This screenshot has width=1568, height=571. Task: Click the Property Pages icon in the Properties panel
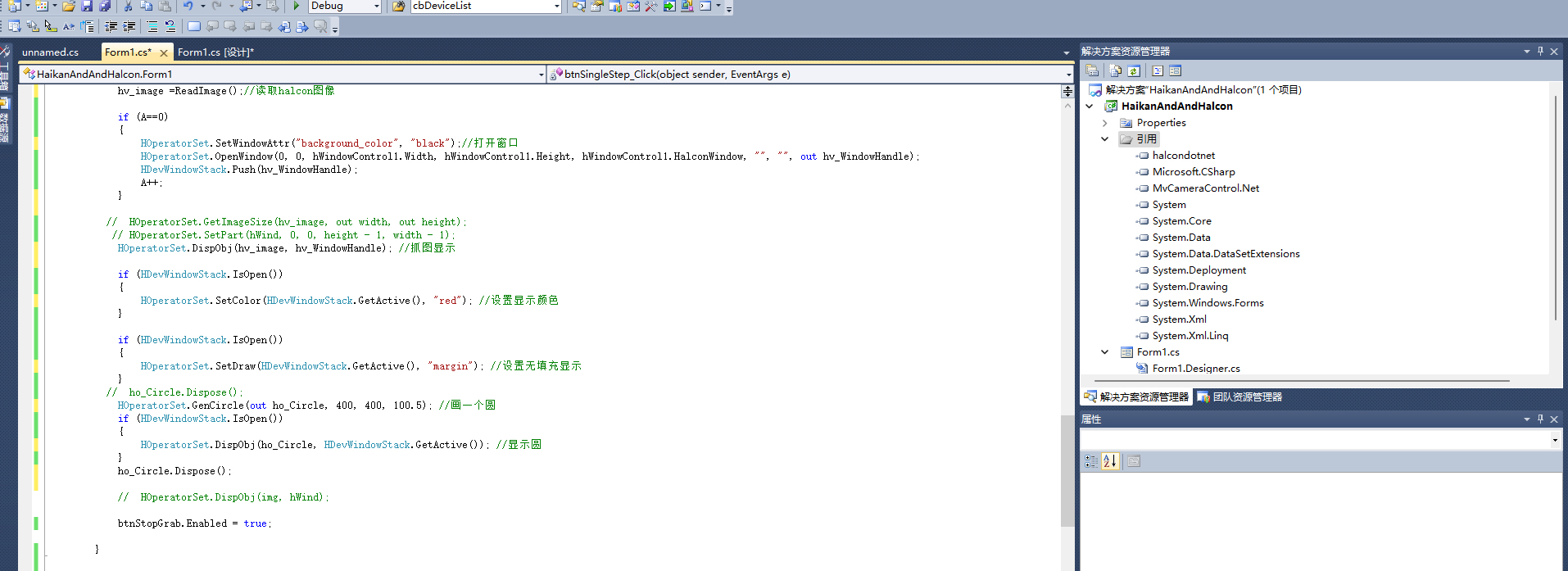tap(1134, 461)
